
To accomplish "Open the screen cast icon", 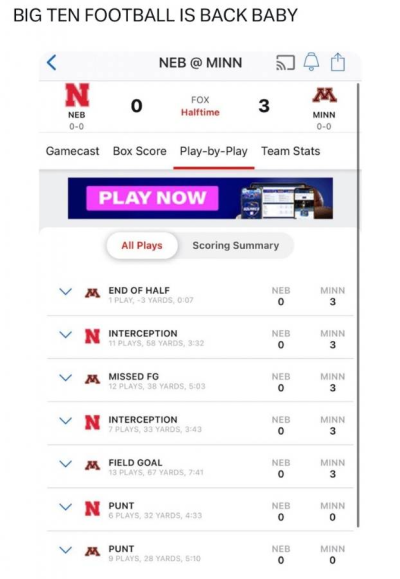I will pos(286,63).
